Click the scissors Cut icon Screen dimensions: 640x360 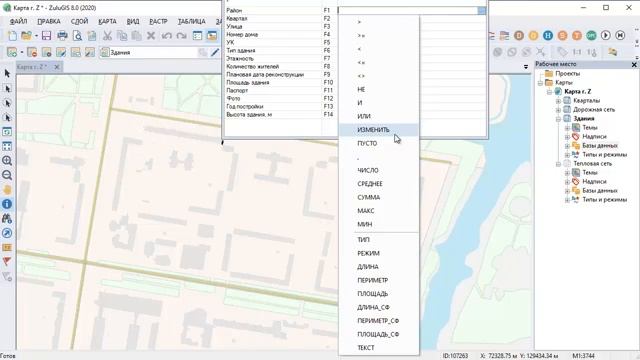[x=107, y=36]
